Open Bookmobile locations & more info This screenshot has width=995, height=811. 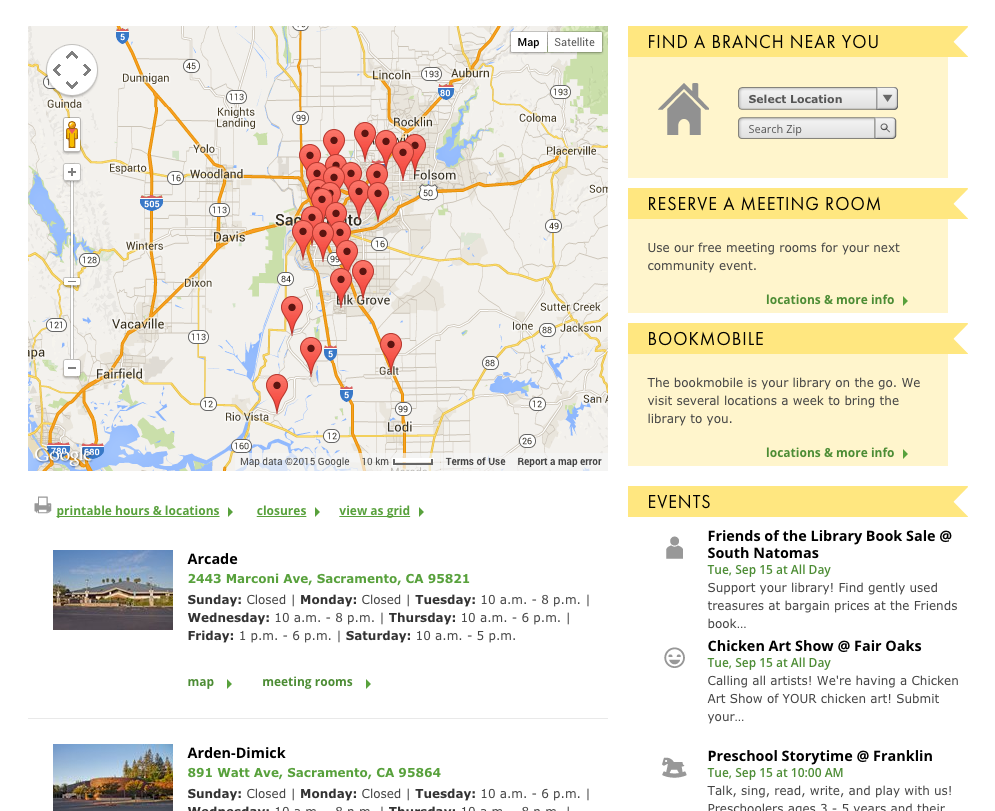[x=830, y=453]
